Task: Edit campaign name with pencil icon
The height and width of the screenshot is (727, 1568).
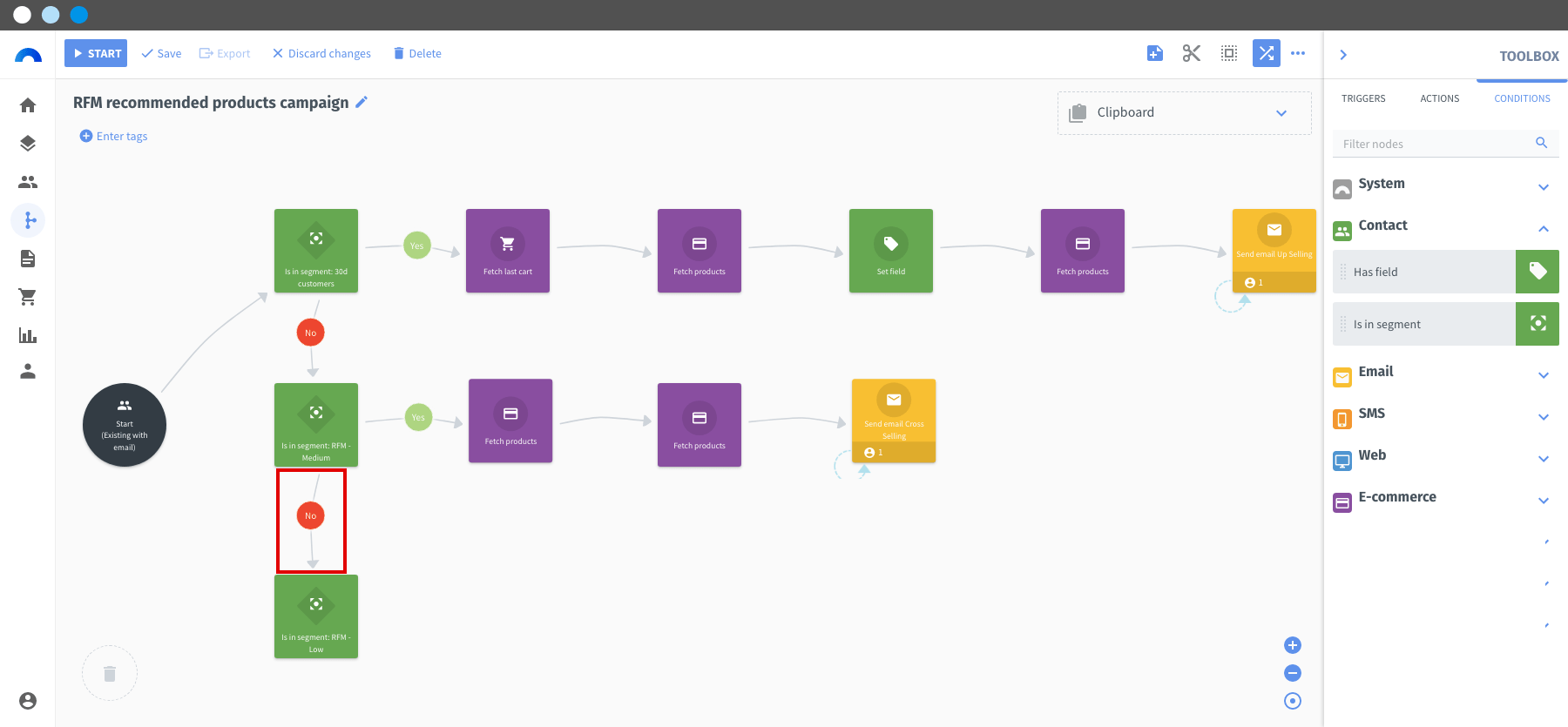Action: point(362,102)
